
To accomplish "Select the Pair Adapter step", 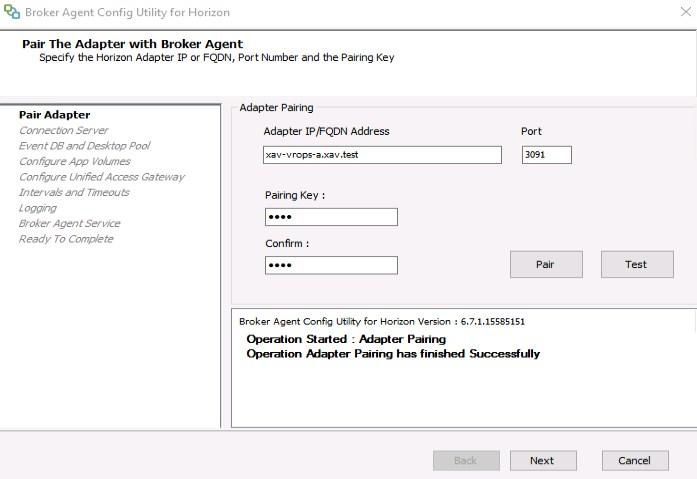I will coord(55,115).
